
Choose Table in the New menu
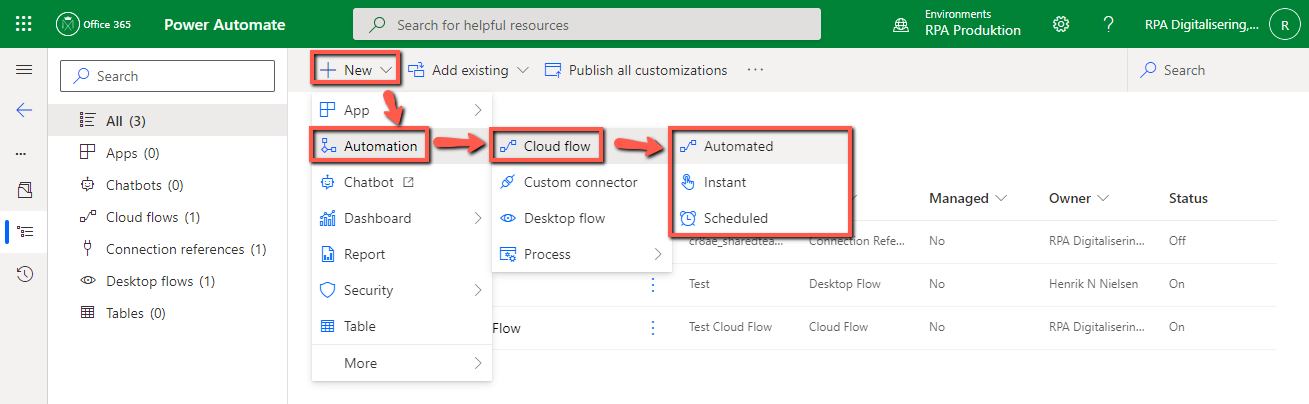[x=401, y=326]
